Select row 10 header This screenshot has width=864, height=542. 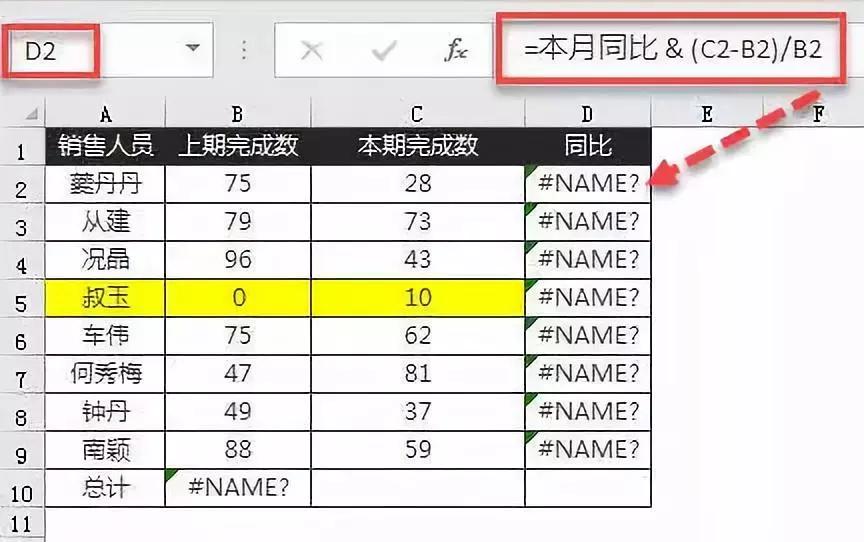click(x=21, y=489)
